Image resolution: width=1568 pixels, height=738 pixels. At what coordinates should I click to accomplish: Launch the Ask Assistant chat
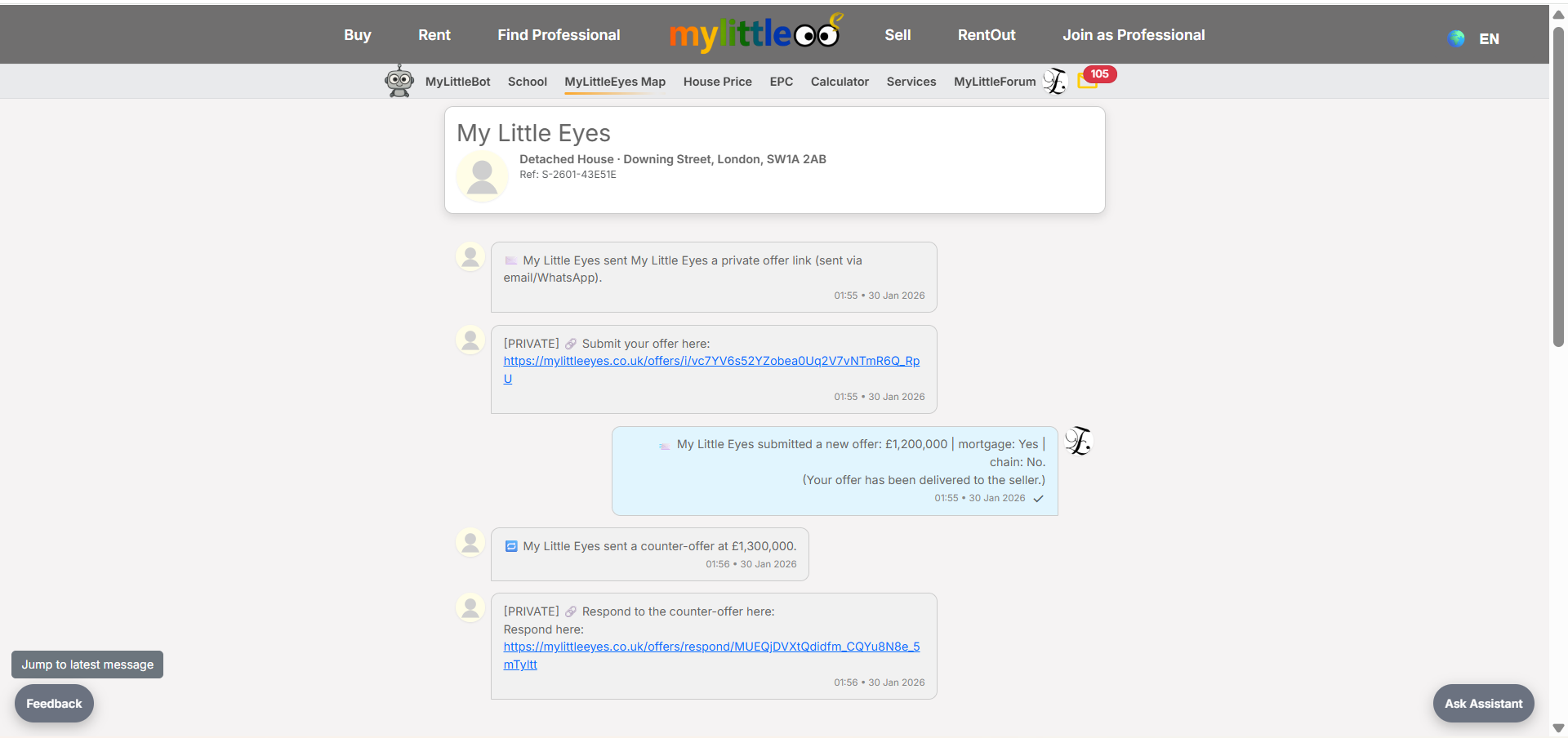click(1483, 703)
